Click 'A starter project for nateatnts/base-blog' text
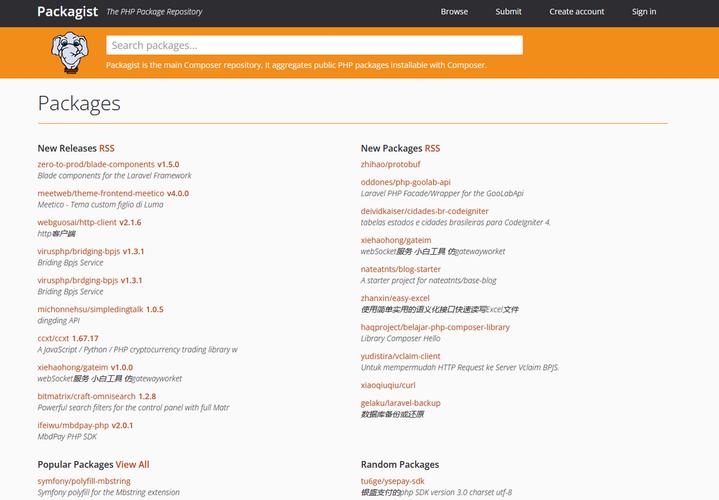 [x=428, y=280]
